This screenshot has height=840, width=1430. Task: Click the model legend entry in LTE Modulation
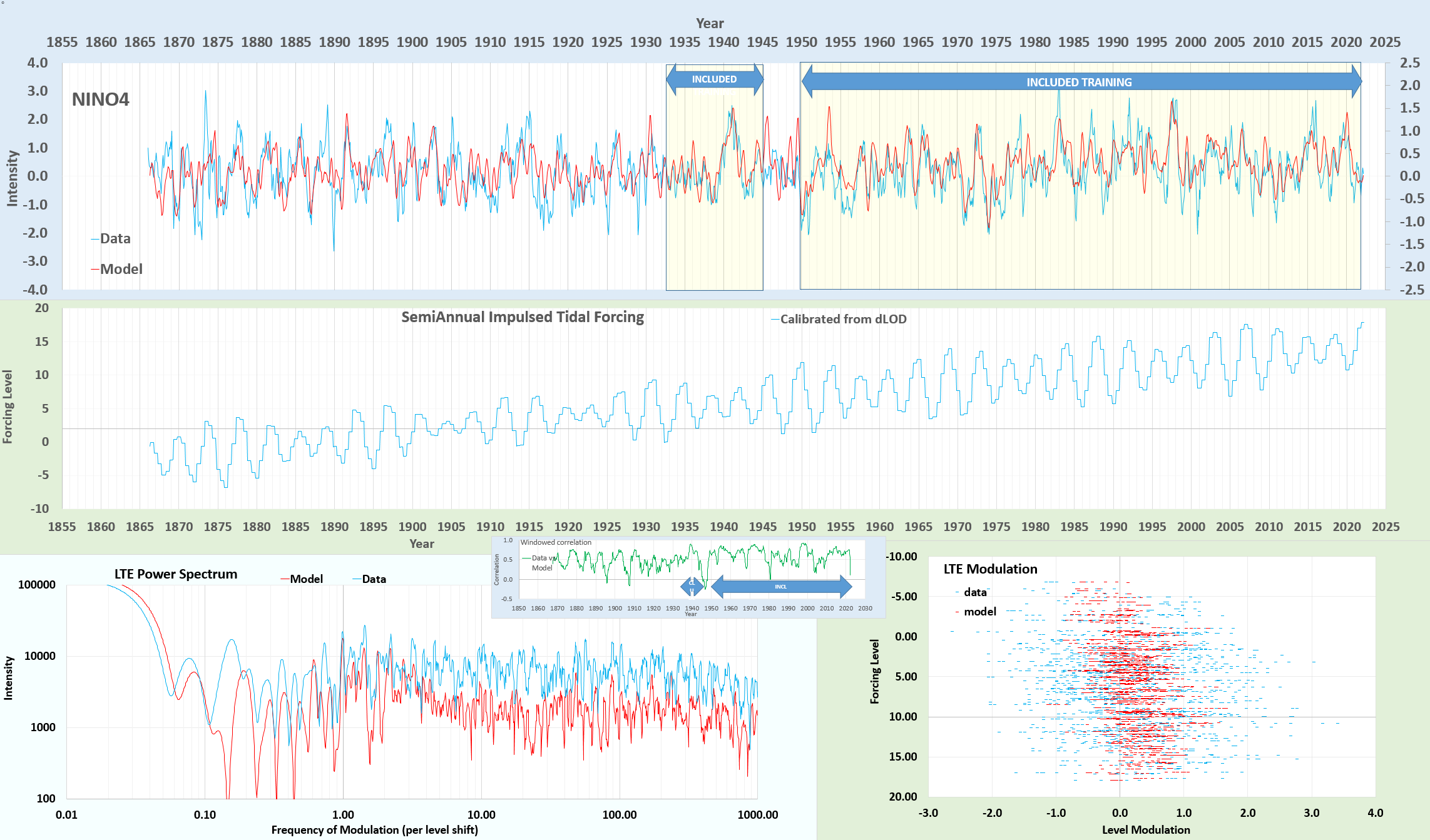979,612
